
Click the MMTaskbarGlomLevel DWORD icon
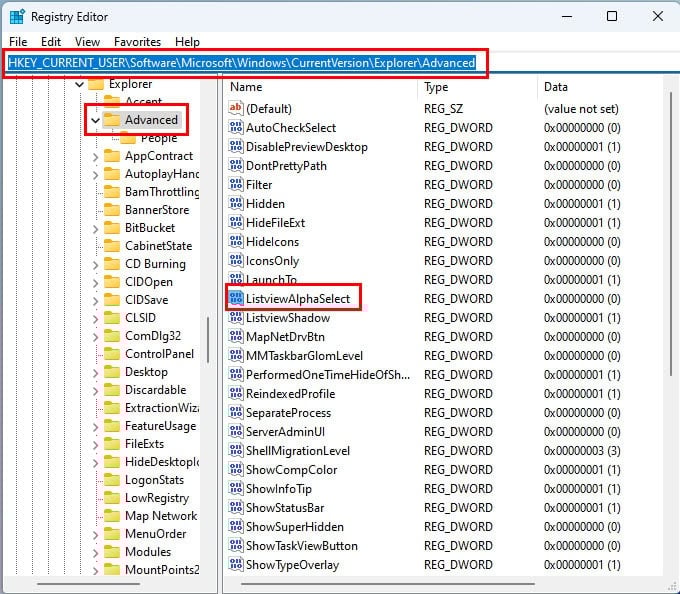coord(236,356)
